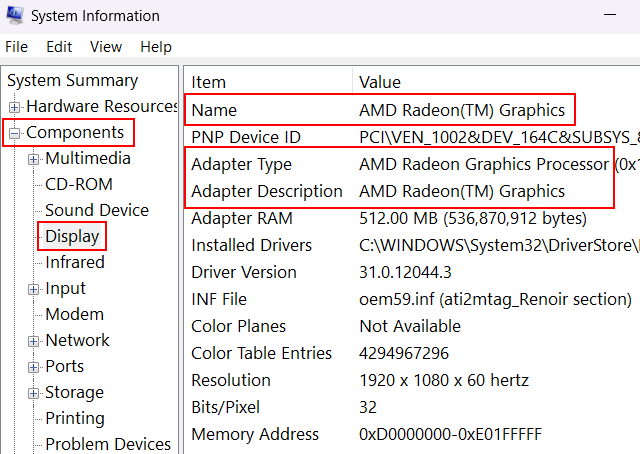Select Problem Devices in the tree
Screen dimensions: 640x454
108,444
